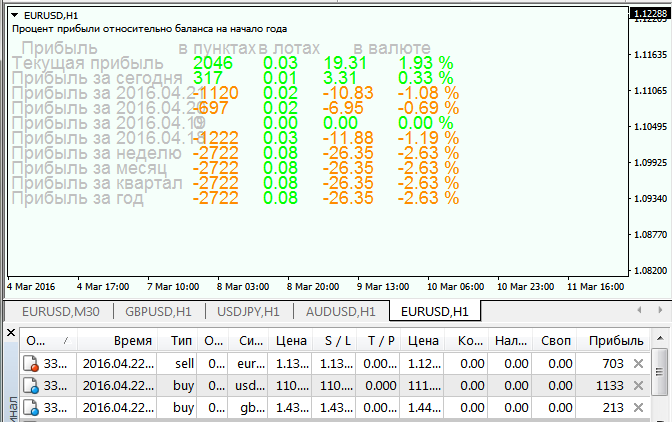Sort orders by the T / P column
The image size is (672, 422).
tap(378, 341)
